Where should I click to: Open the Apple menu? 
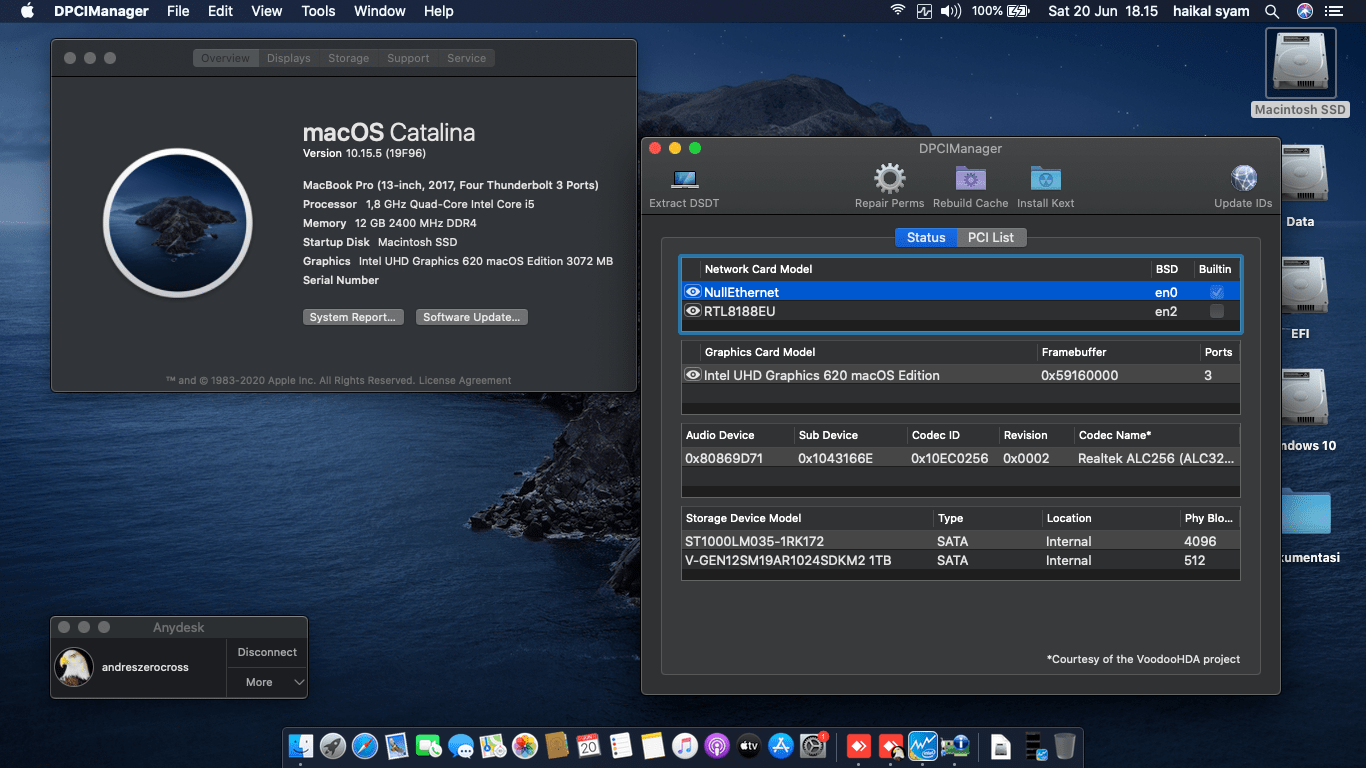point(27,11)
